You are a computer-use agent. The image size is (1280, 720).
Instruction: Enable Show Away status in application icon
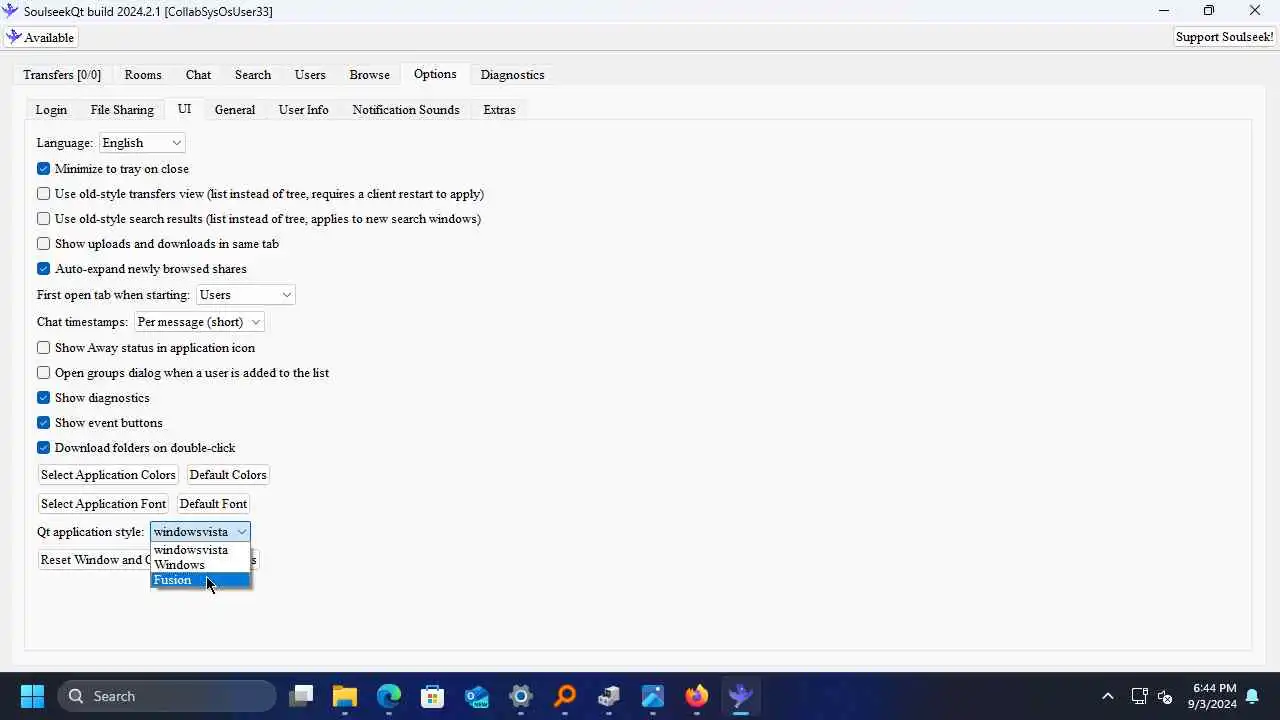(44, 348)
